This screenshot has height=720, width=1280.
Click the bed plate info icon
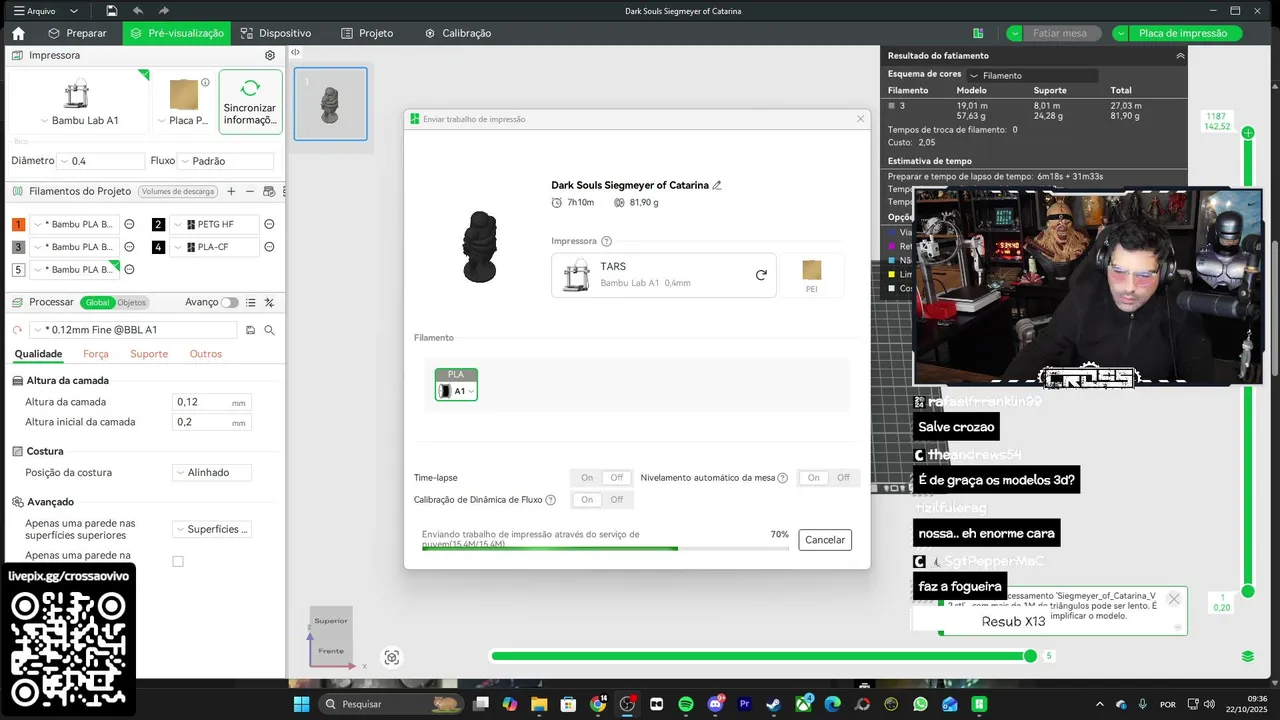(205, 83)
